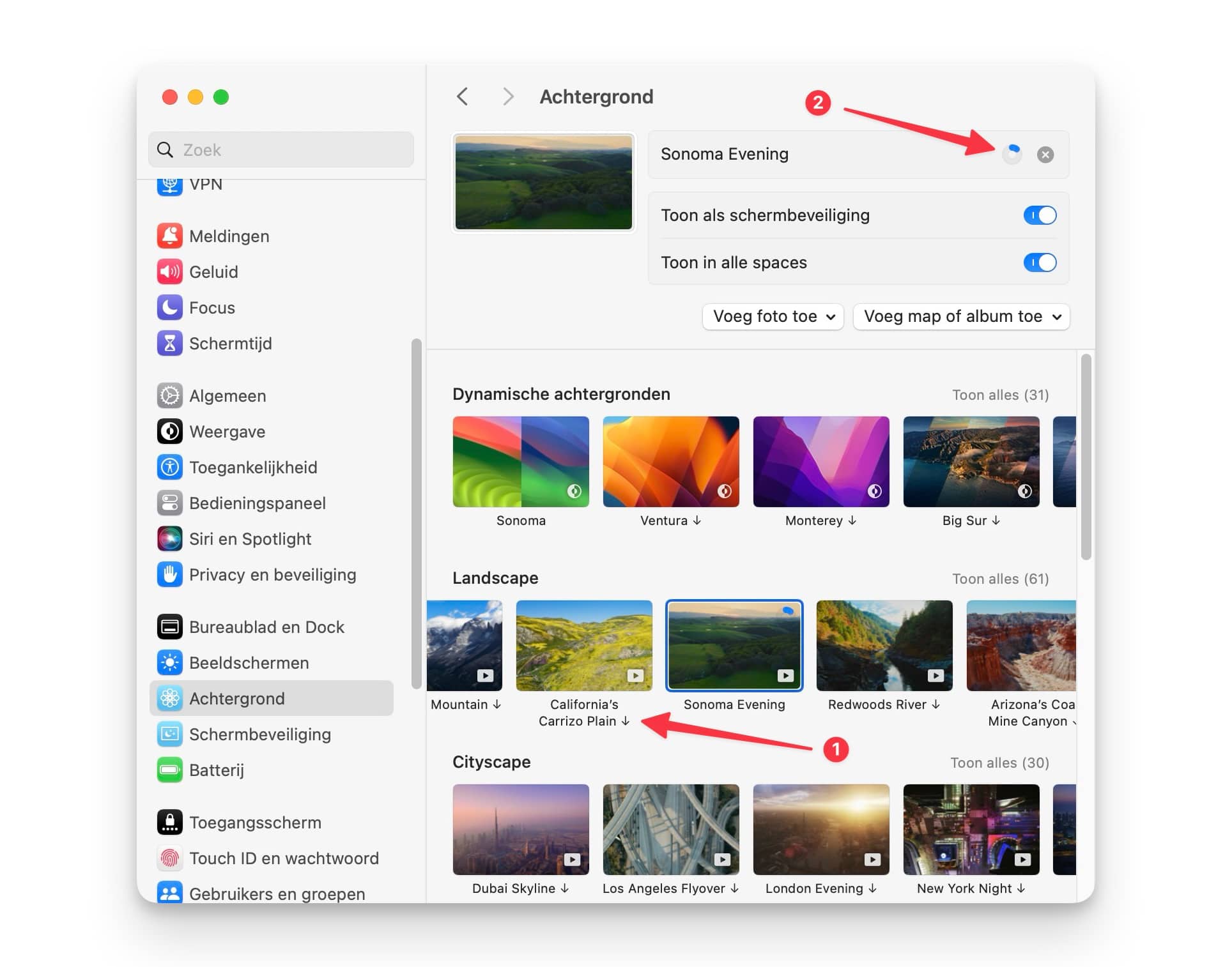The width and height of the screenshot is (1232, 967).
Task: Select the Toegankelijkheid icon
Action: (169, 468)
